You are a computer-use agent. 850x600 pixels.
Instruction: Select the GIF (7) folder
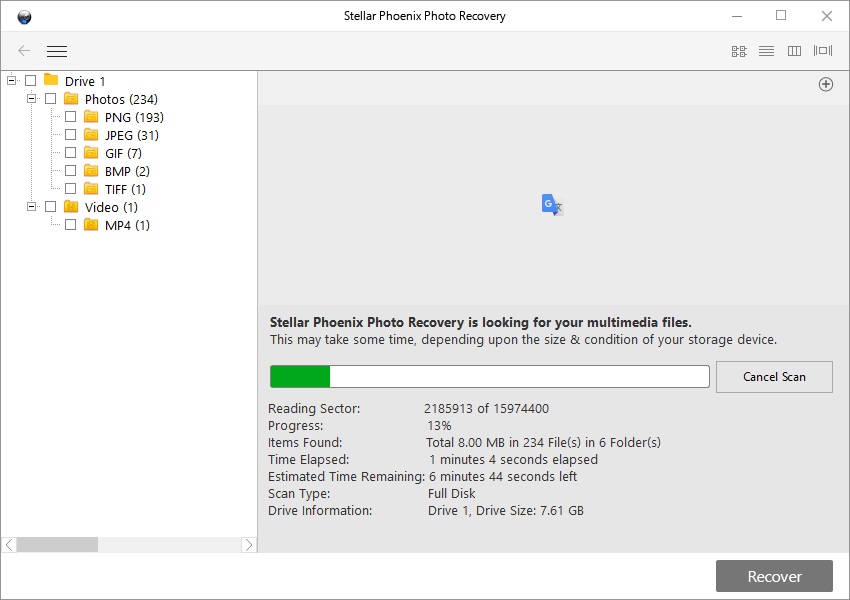[122, 153]
